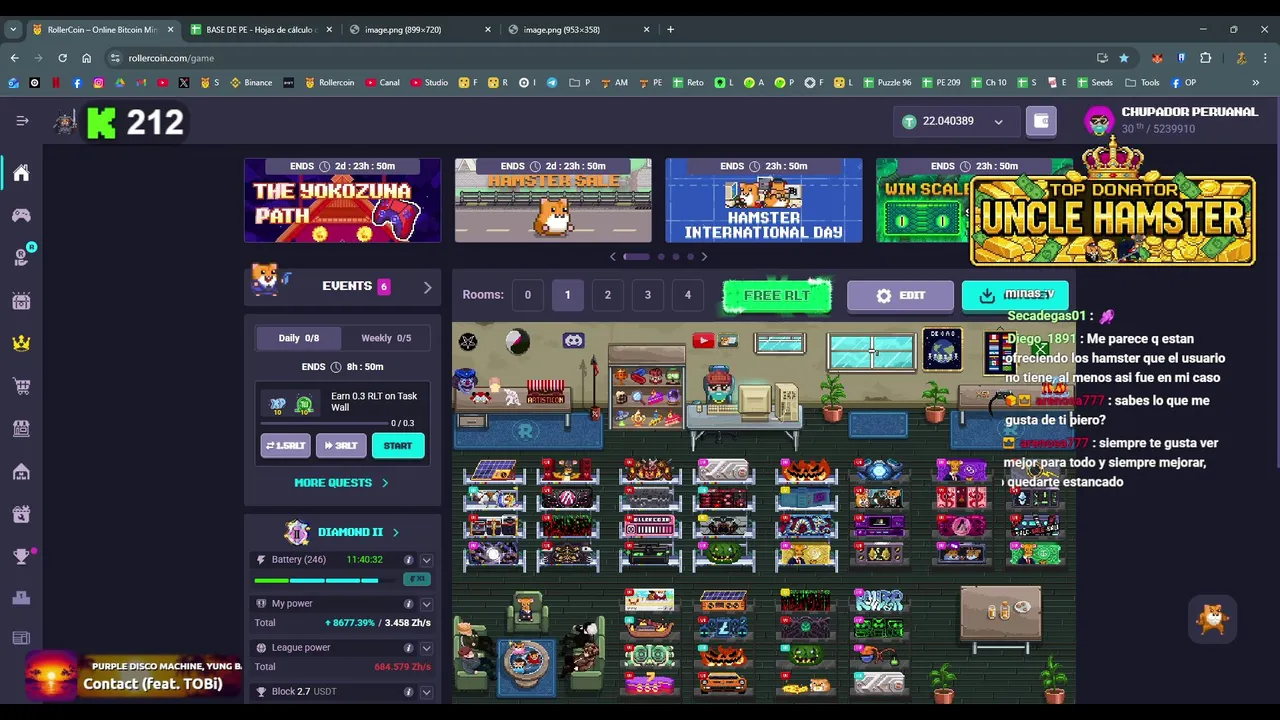Click the 3RLT skip quest button

341,445
